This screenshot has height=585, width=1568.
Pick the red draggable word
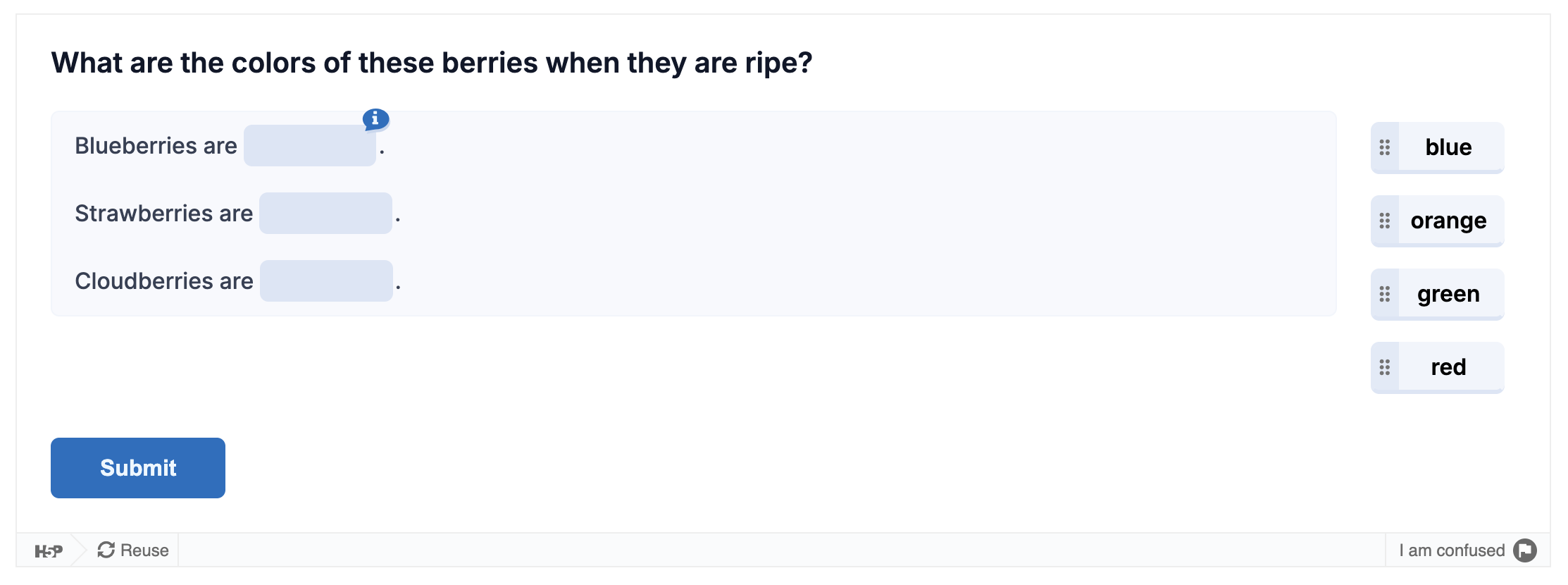pos(1448,367)
